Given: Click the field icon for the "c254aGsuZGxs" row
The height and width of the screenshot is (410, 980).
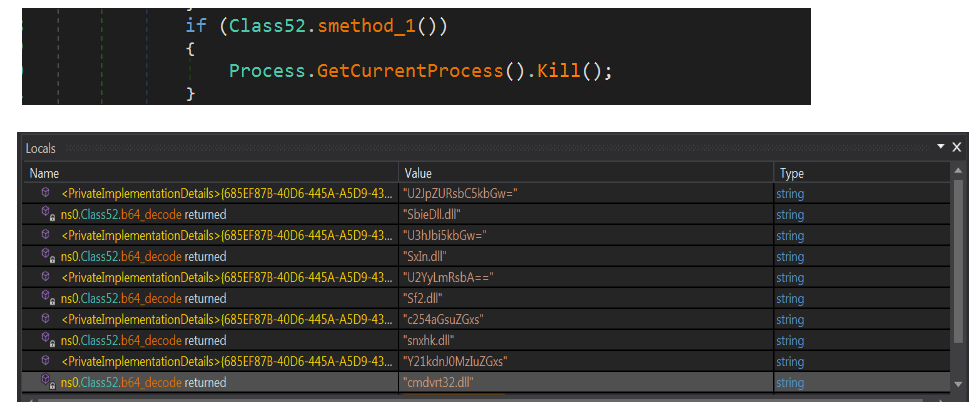Looking at the screenshot, I should 45,319.
